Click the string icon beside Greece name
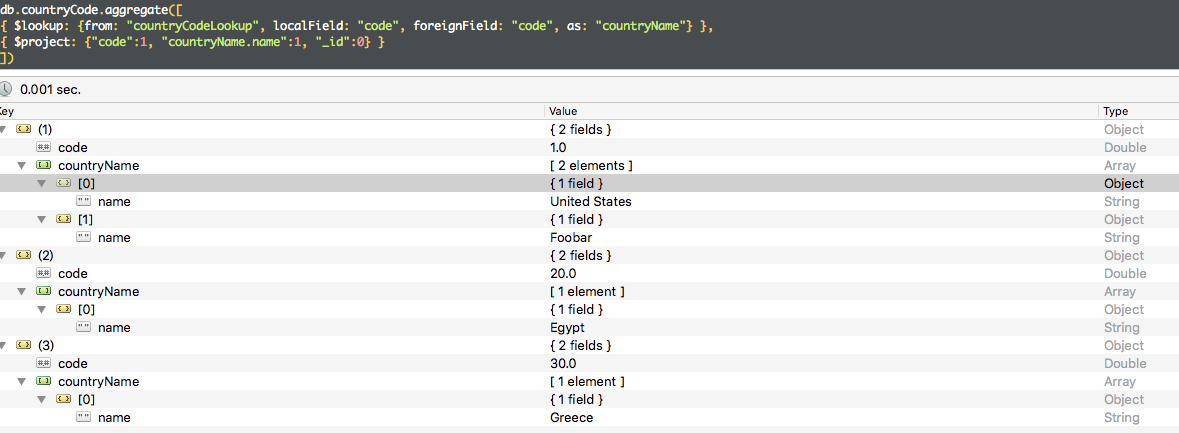The height and width of the screenshot is (433, 1179). [83, 418]
